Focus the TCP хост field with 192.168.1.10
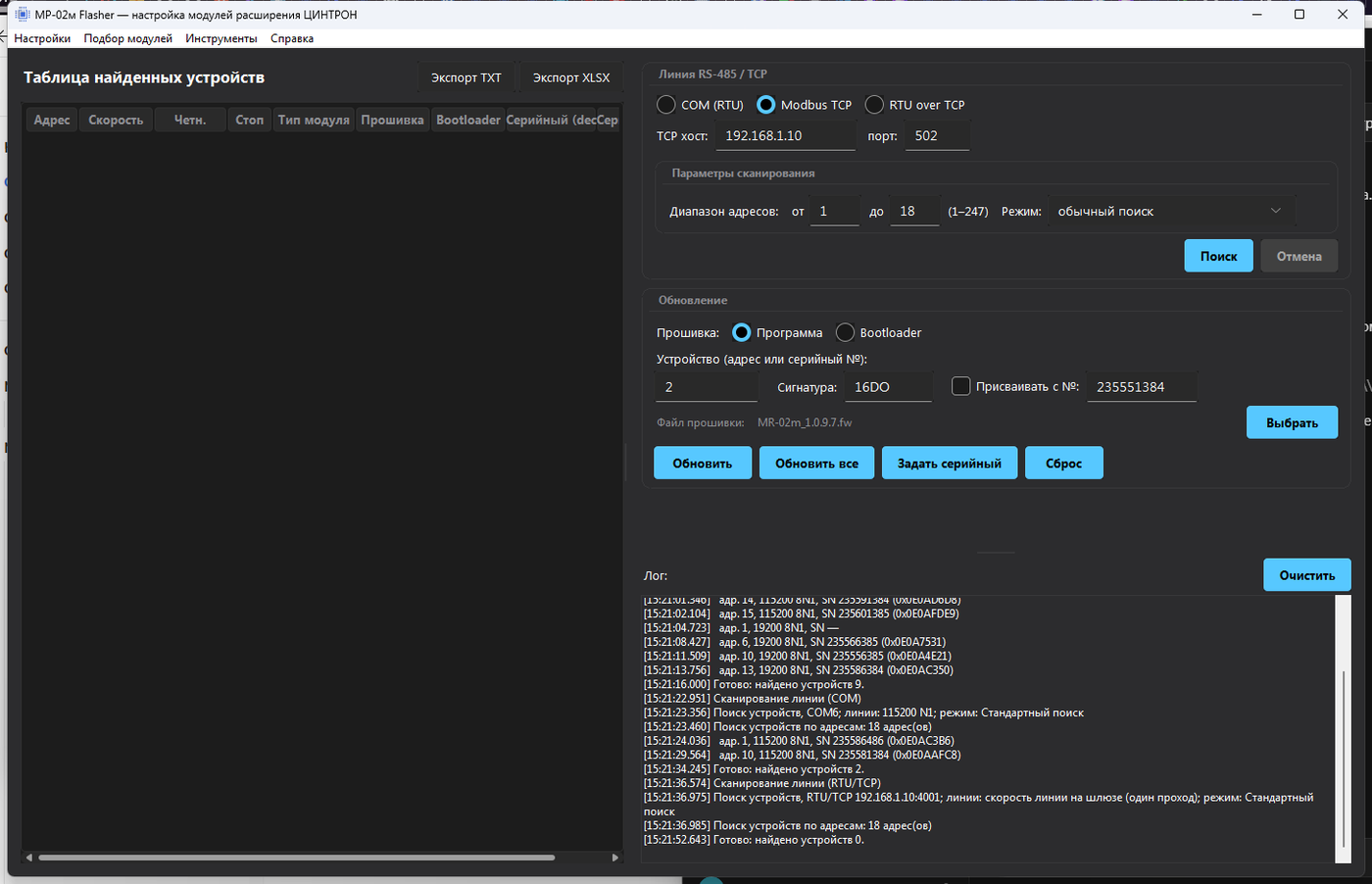Screen dimensions: 1372x884 (x=785, y=136)
